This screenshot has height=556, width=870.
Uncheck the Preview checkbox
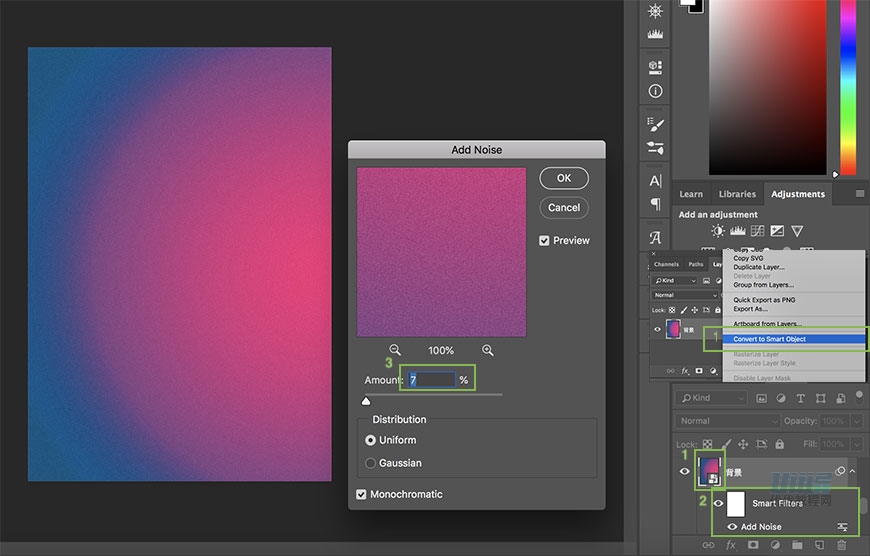(x=544, y=240)
